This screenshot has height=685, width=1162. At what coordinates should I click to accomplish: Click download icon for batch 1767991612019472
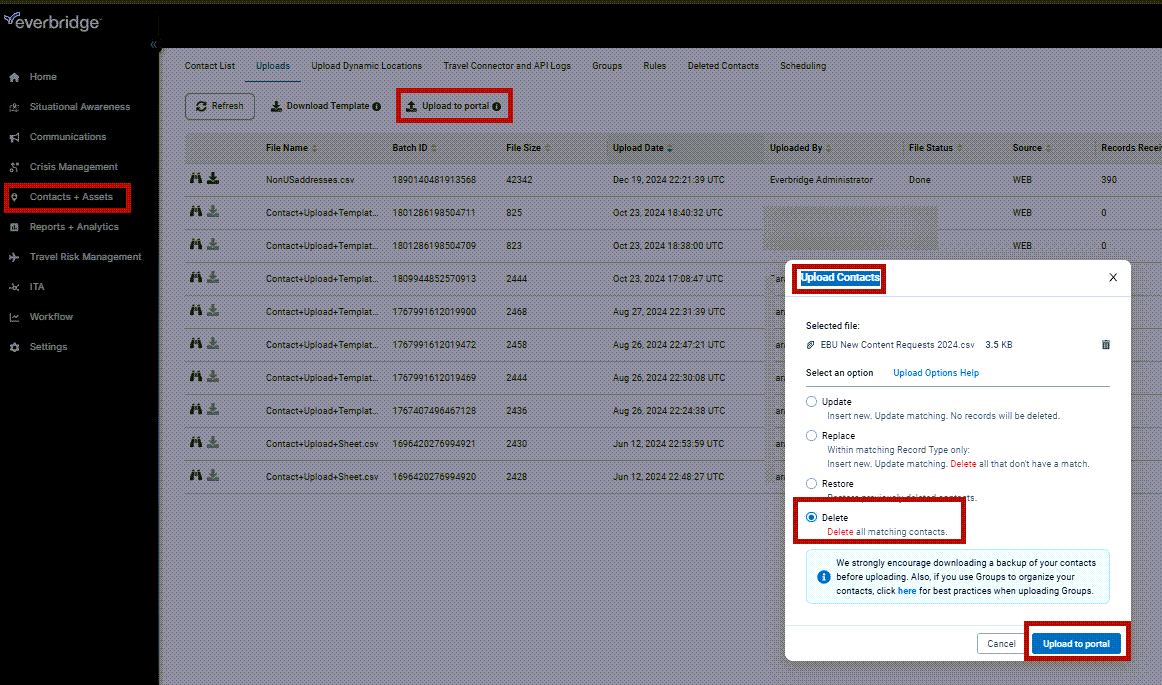213,343
